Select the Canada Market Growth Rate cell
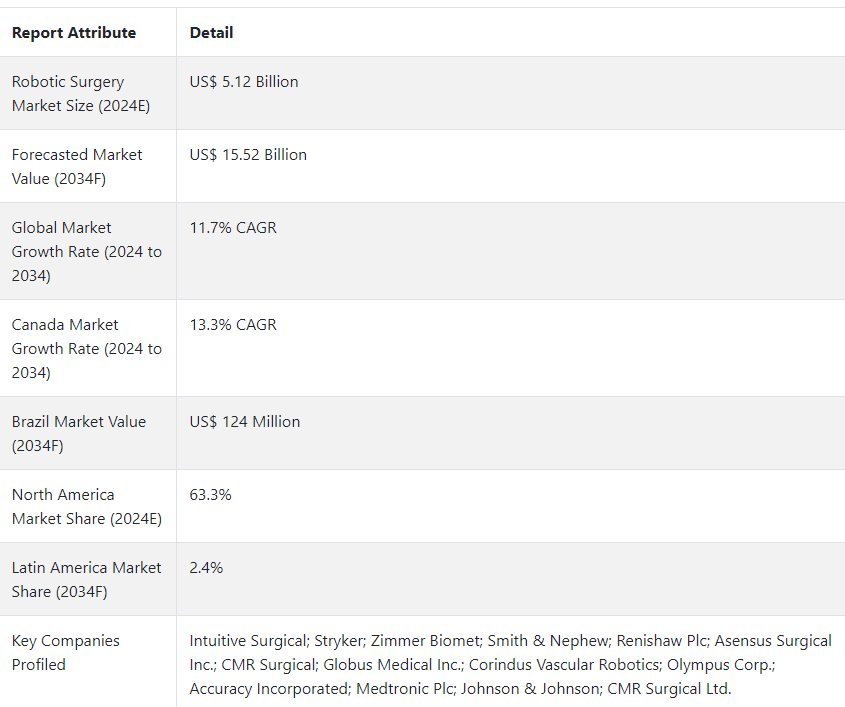This screenshot has height=707, width=845. click(87, 348)
